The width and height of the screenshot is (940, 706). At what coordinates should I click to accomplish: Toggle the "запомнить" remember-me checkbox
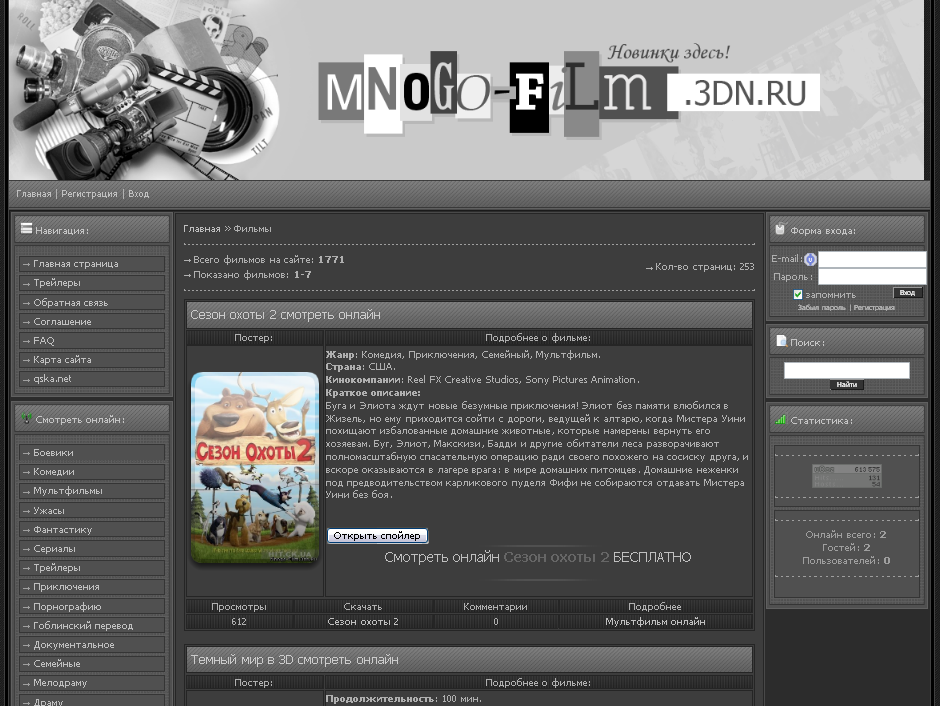pos(798,294)
